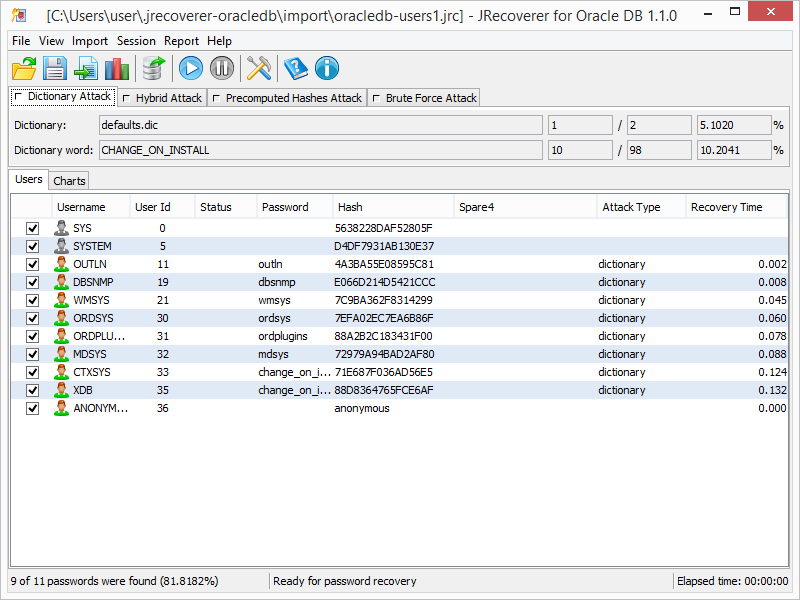Click the database export icon
This screenshot has height=600, width=800.
[x=154, y=68]
